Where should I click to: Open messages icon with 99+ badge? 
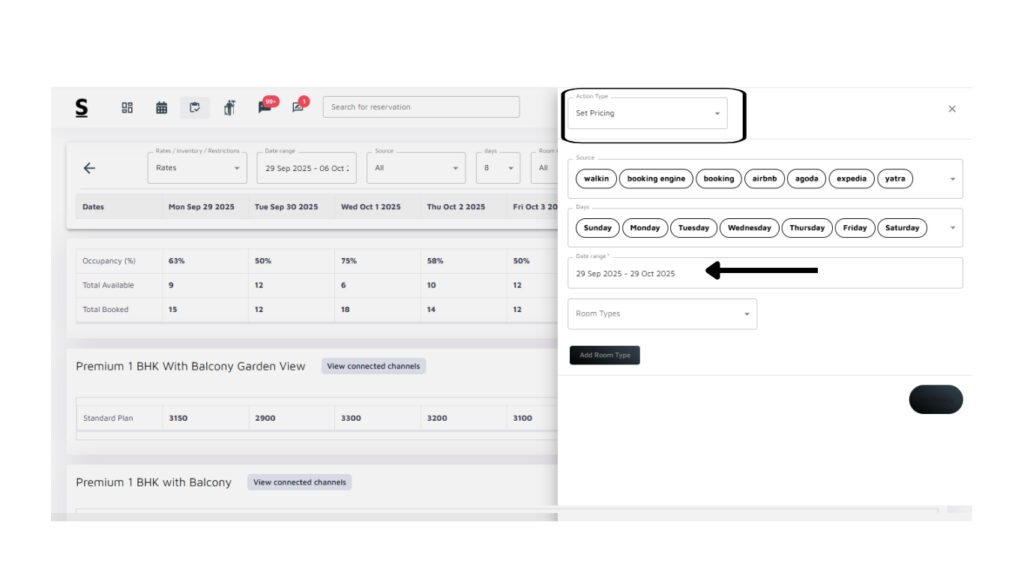[x=265, y=107]
